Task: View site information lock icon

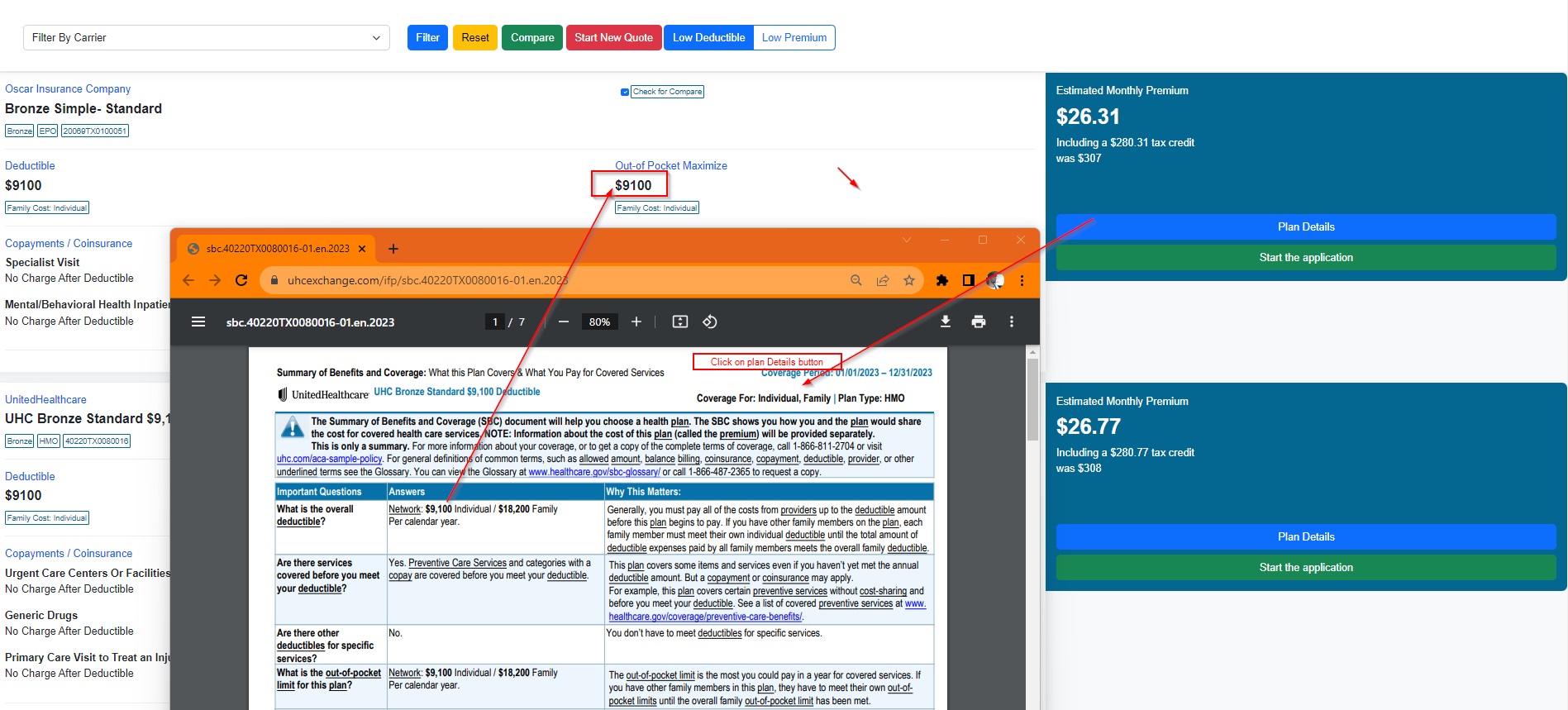Action: tap(274, 280)
